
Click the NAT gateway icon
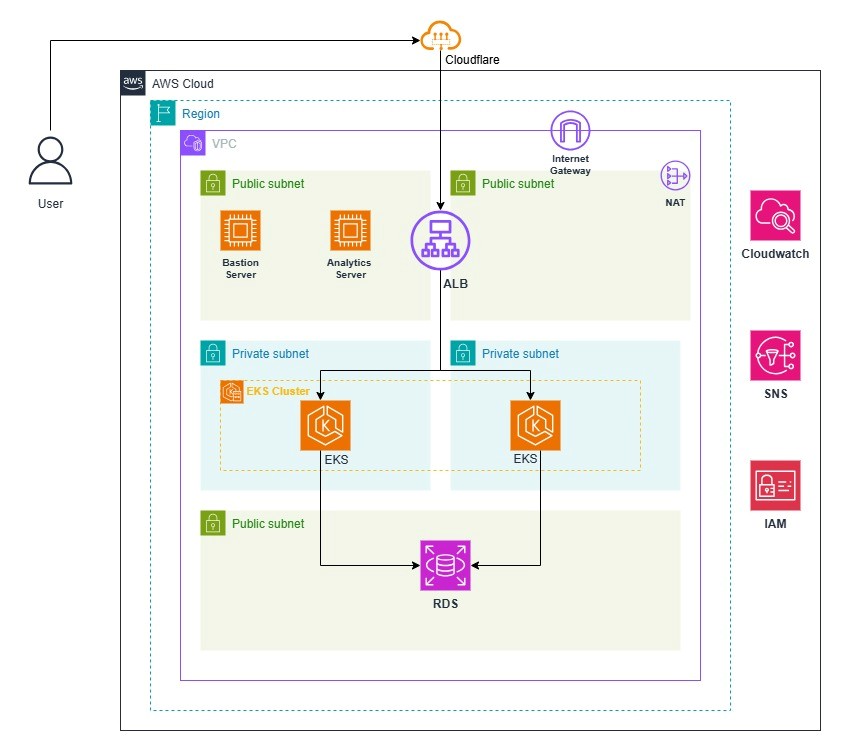tap(675, 175)
